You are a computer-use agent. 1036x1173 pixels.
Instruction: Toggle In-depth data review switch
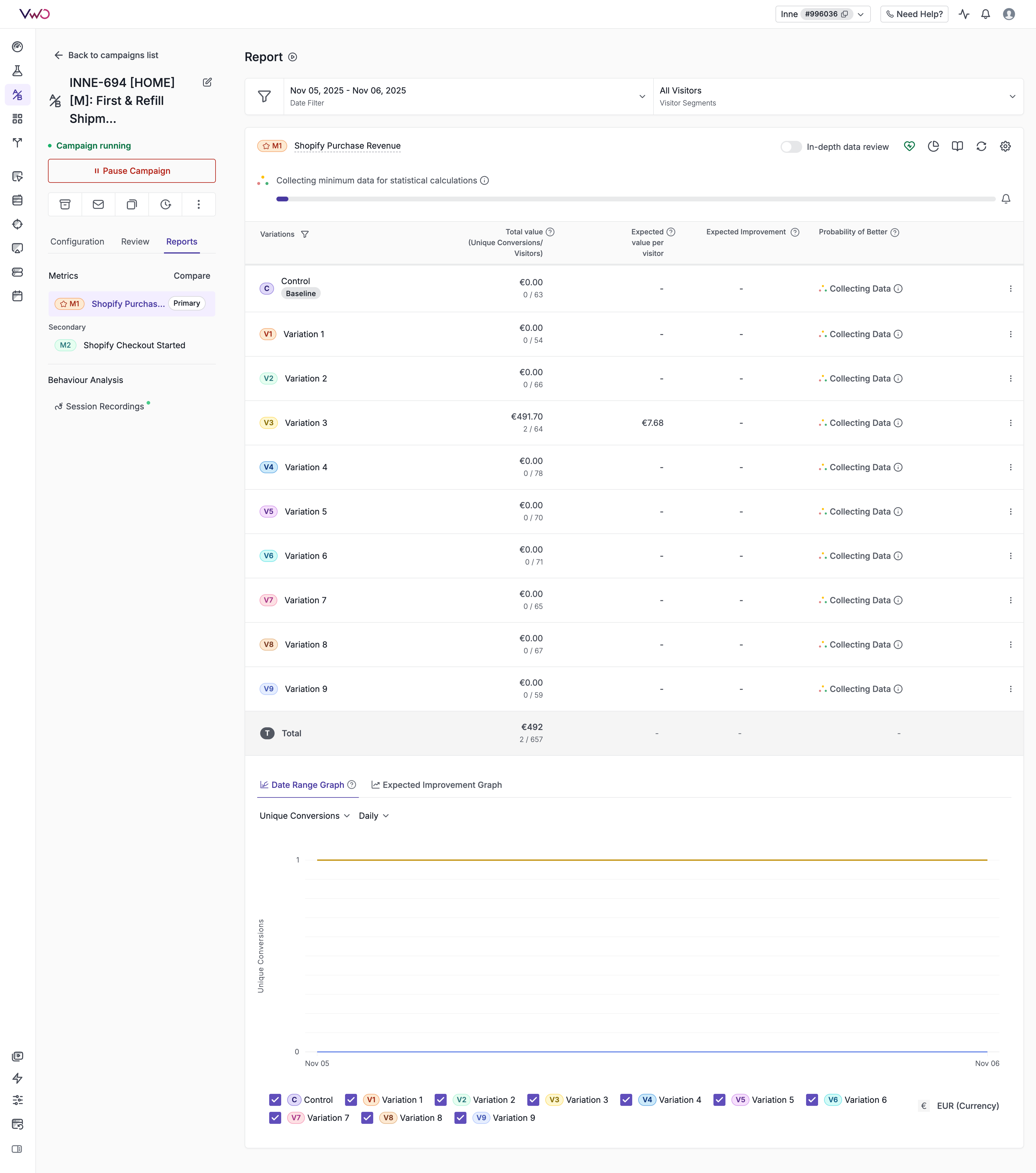[x=790, y=147]
